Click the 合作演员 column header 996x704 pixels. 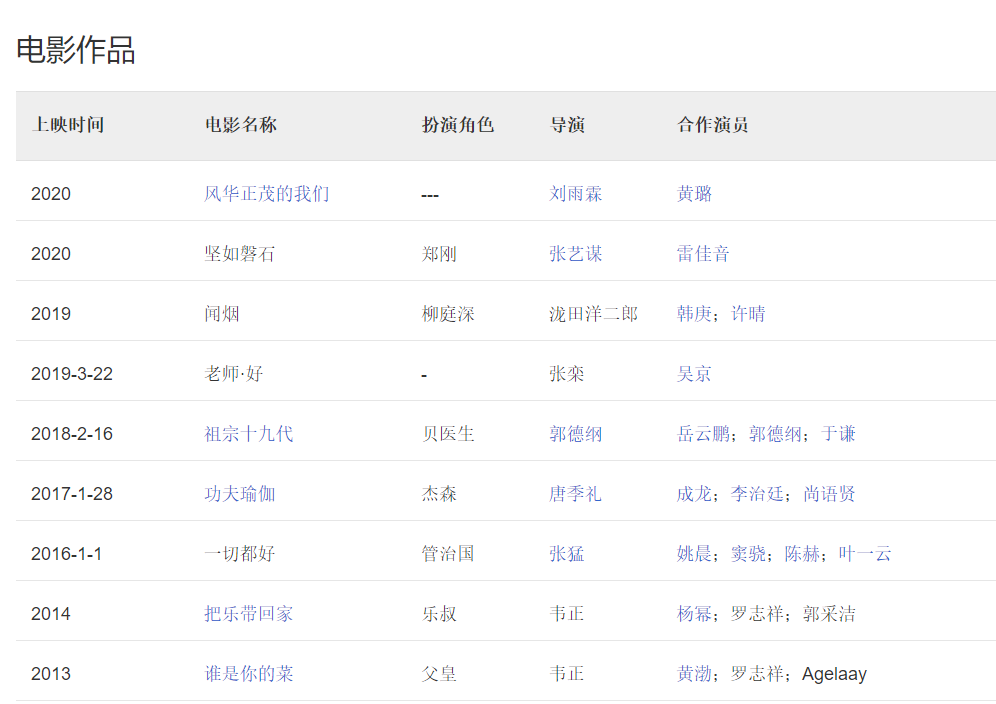click(x=713, y=125)
